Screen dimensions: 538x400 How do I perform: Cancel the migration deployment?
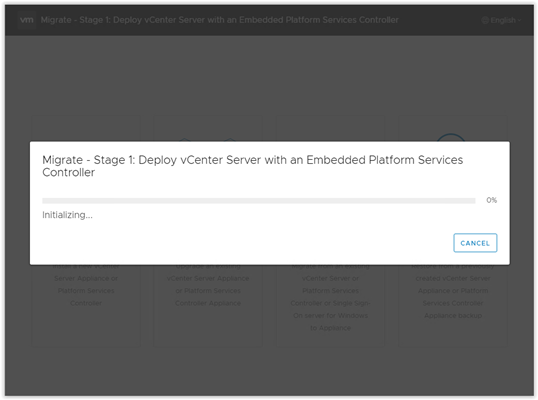[475, 243]
